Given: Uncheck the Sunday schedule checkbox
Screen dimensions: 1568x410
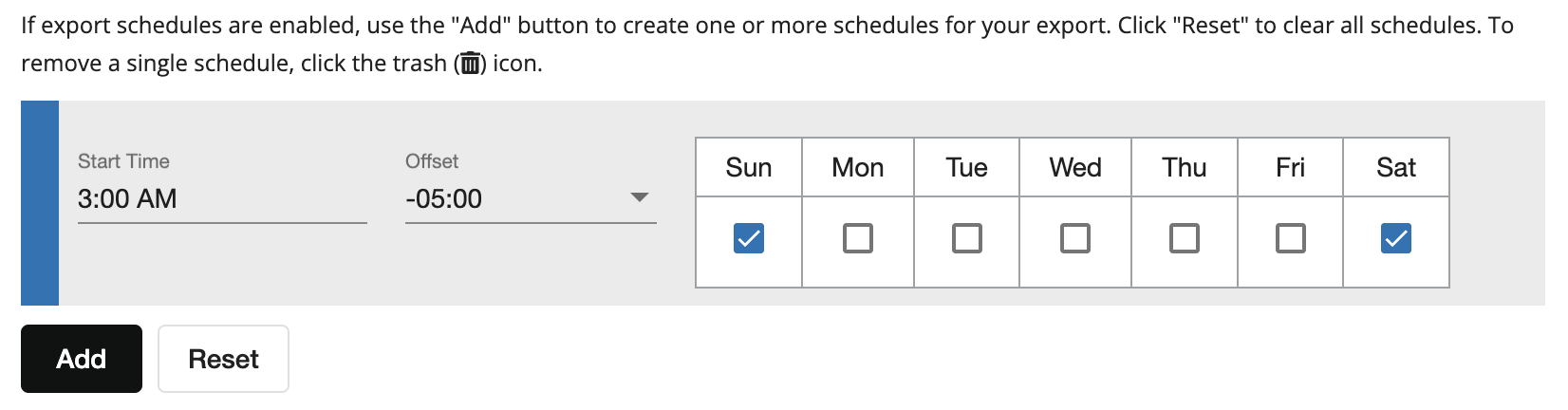Looking at the screenshot, I should tap(748, 238).
